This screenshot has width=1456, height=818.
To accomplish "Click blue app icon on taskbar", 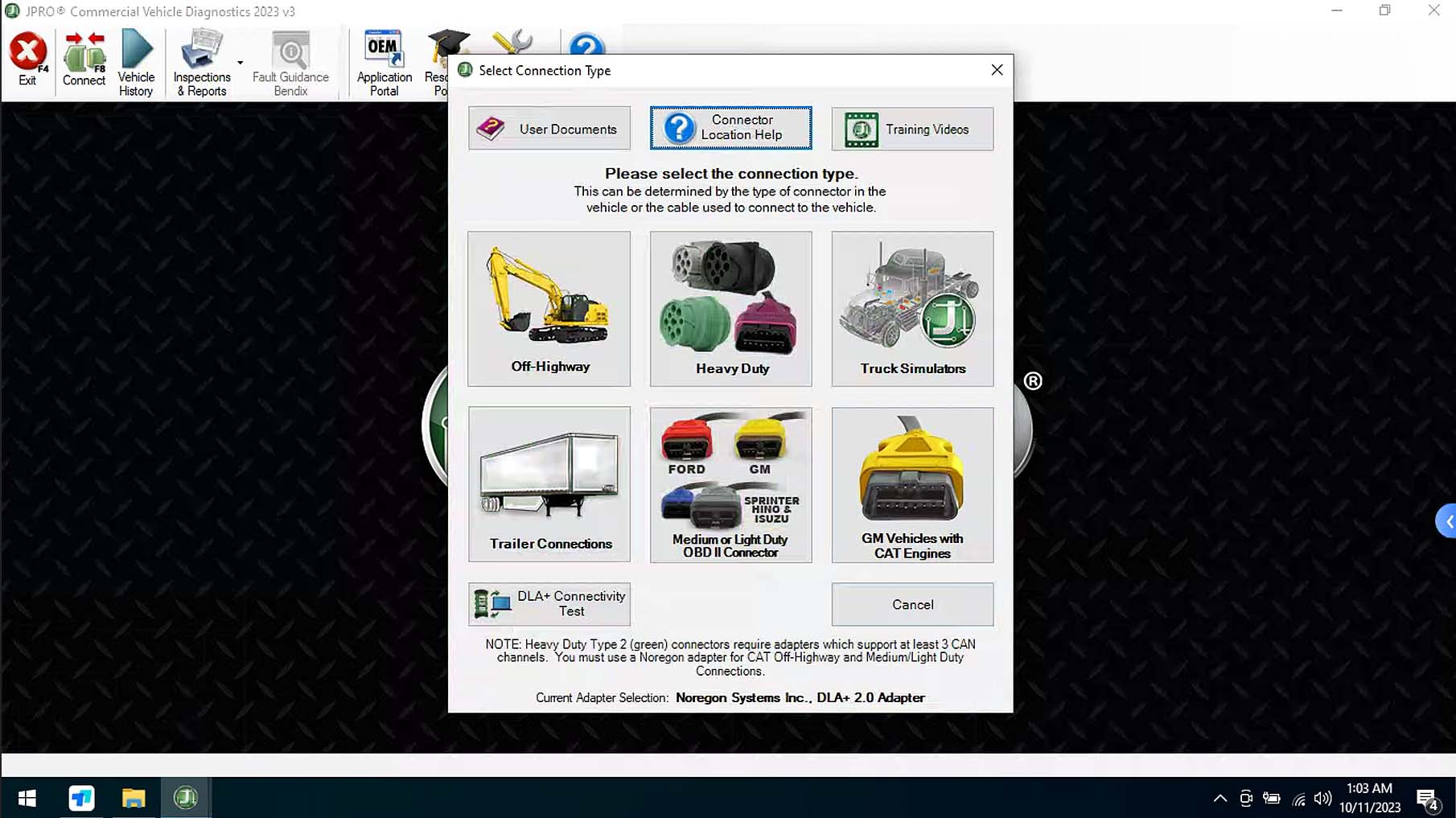I will click(81, 798).
